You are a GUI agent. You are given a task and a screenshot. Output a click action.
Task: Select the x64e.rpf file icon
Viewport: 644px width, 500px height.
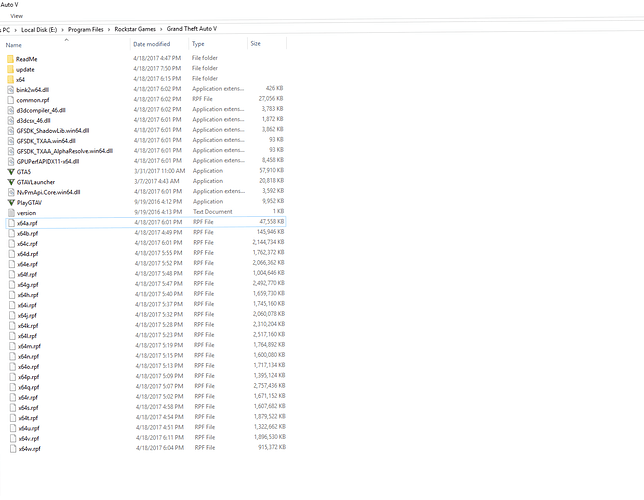(x=12, y=264)
